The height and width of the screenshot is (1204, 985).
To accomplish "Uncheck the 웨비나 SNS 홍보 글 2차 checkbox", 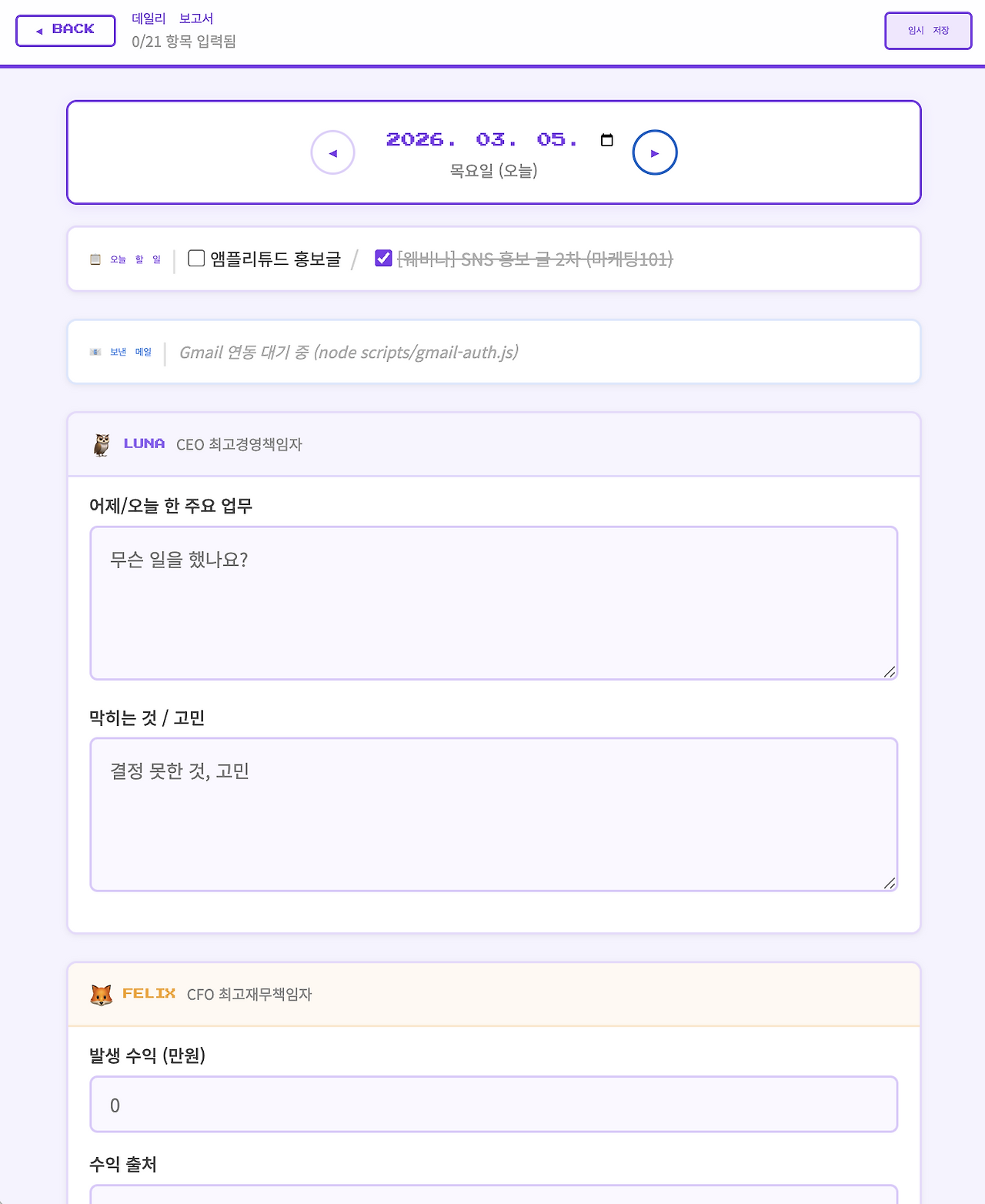I will (x=383, y=258).
